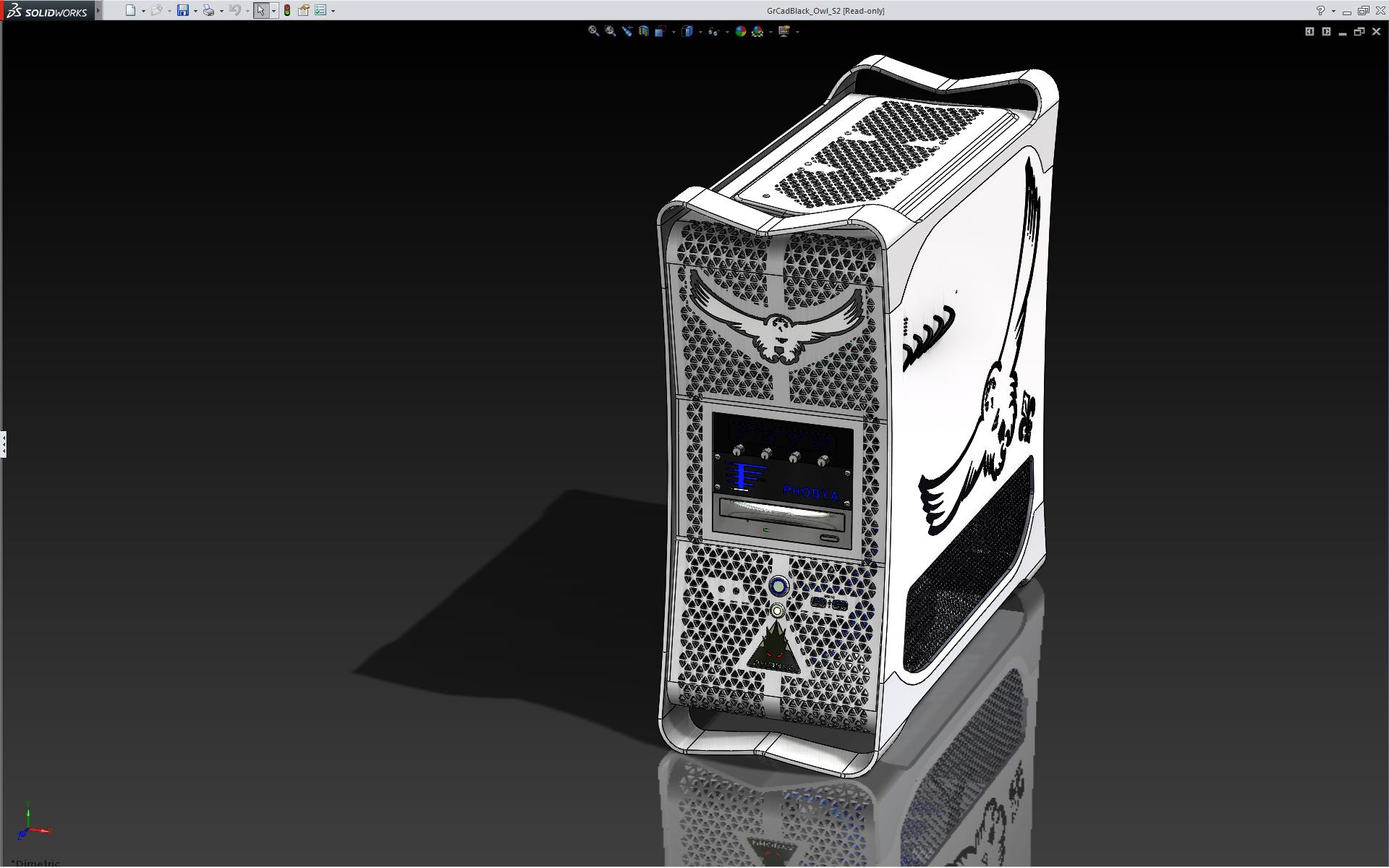The image size is (1389, 868).
Task: Click Display Style cube icon
Action: coord(687,31)
